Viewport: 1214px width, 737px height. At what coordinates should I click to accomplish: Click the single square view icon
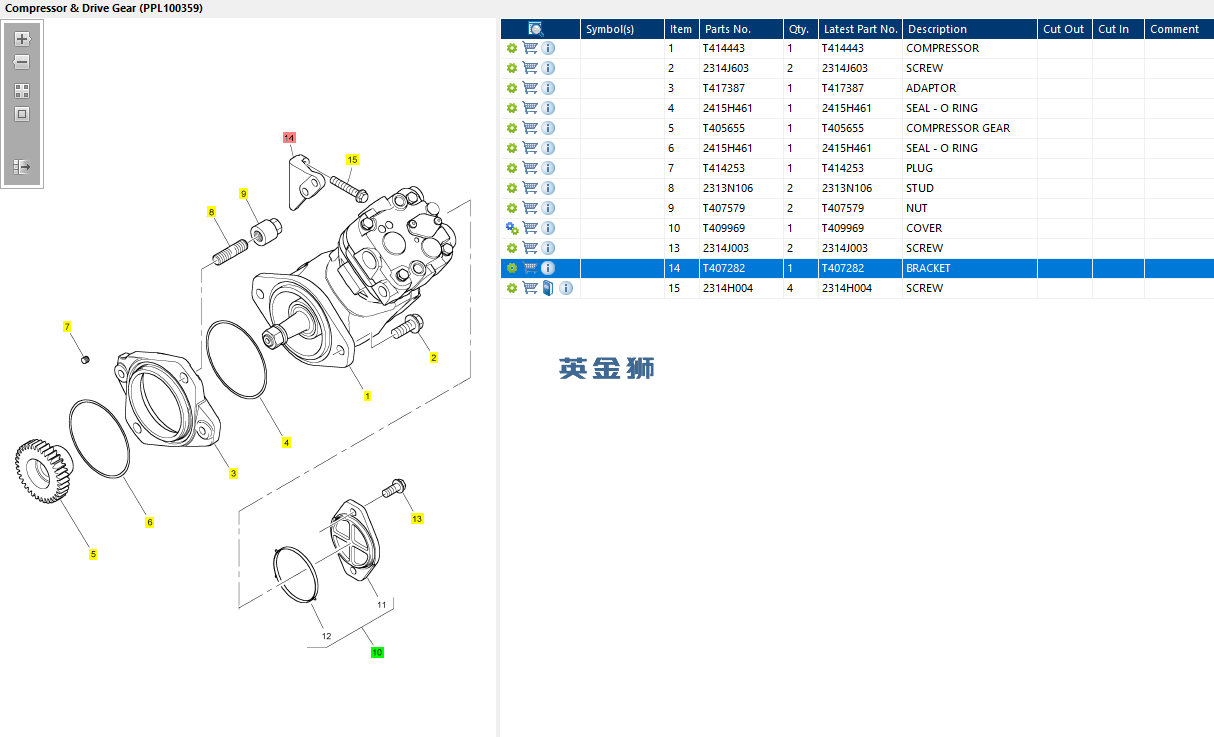point(22,114)
